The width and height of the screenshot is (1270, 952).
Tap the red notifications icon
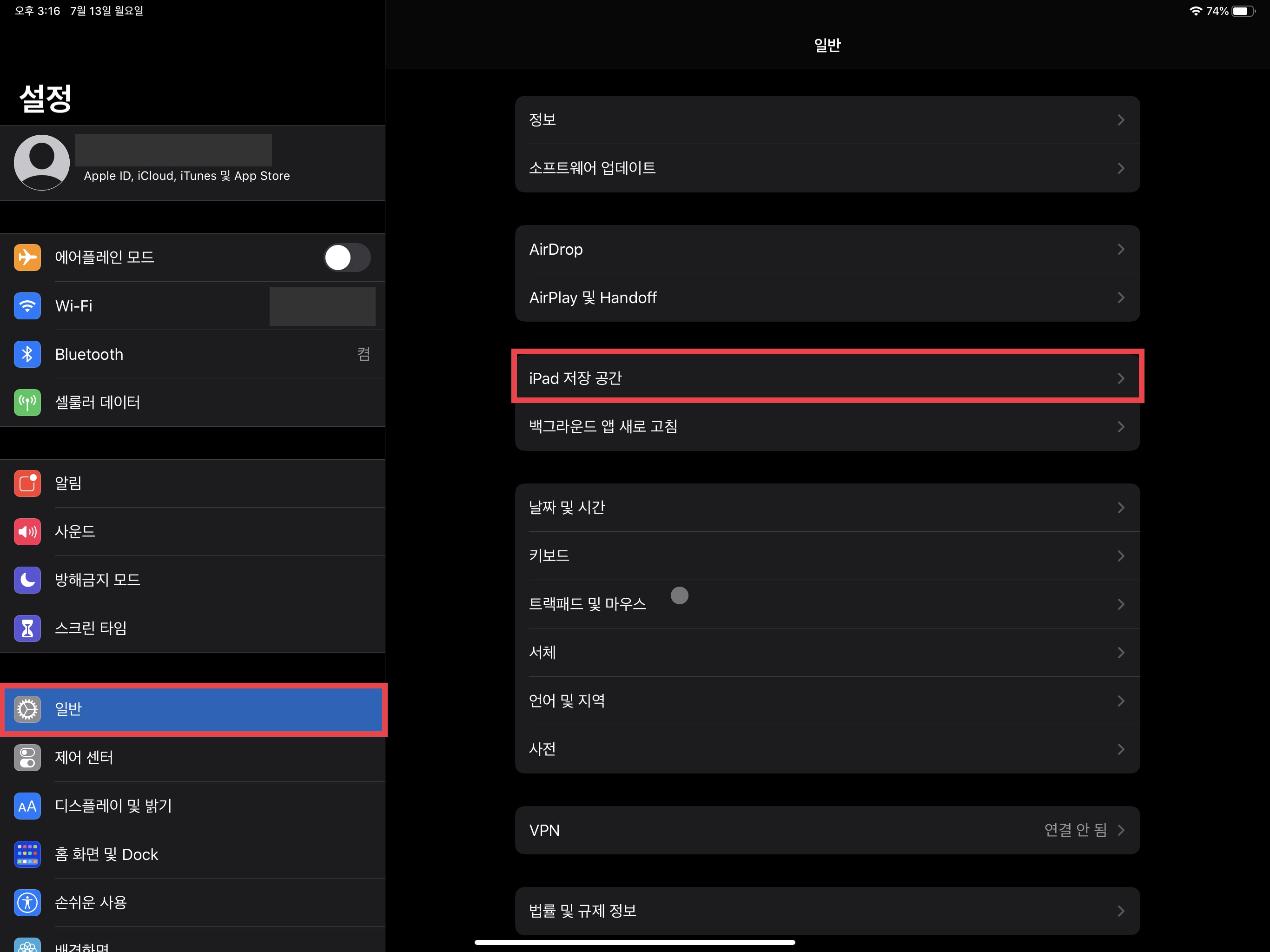click(27, 483)
